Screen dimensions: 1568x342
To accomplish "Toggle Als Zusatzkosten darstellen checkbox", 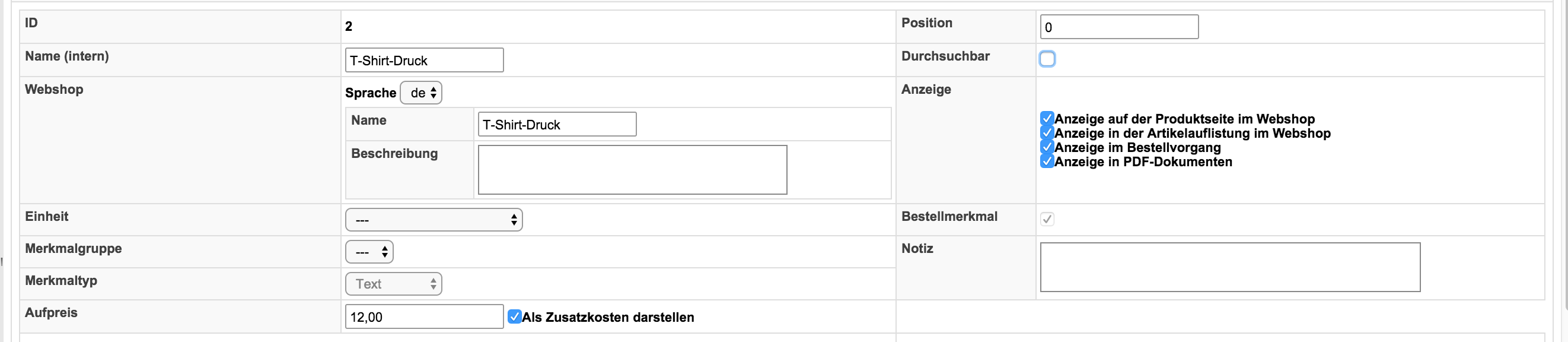I will point(514,316).
